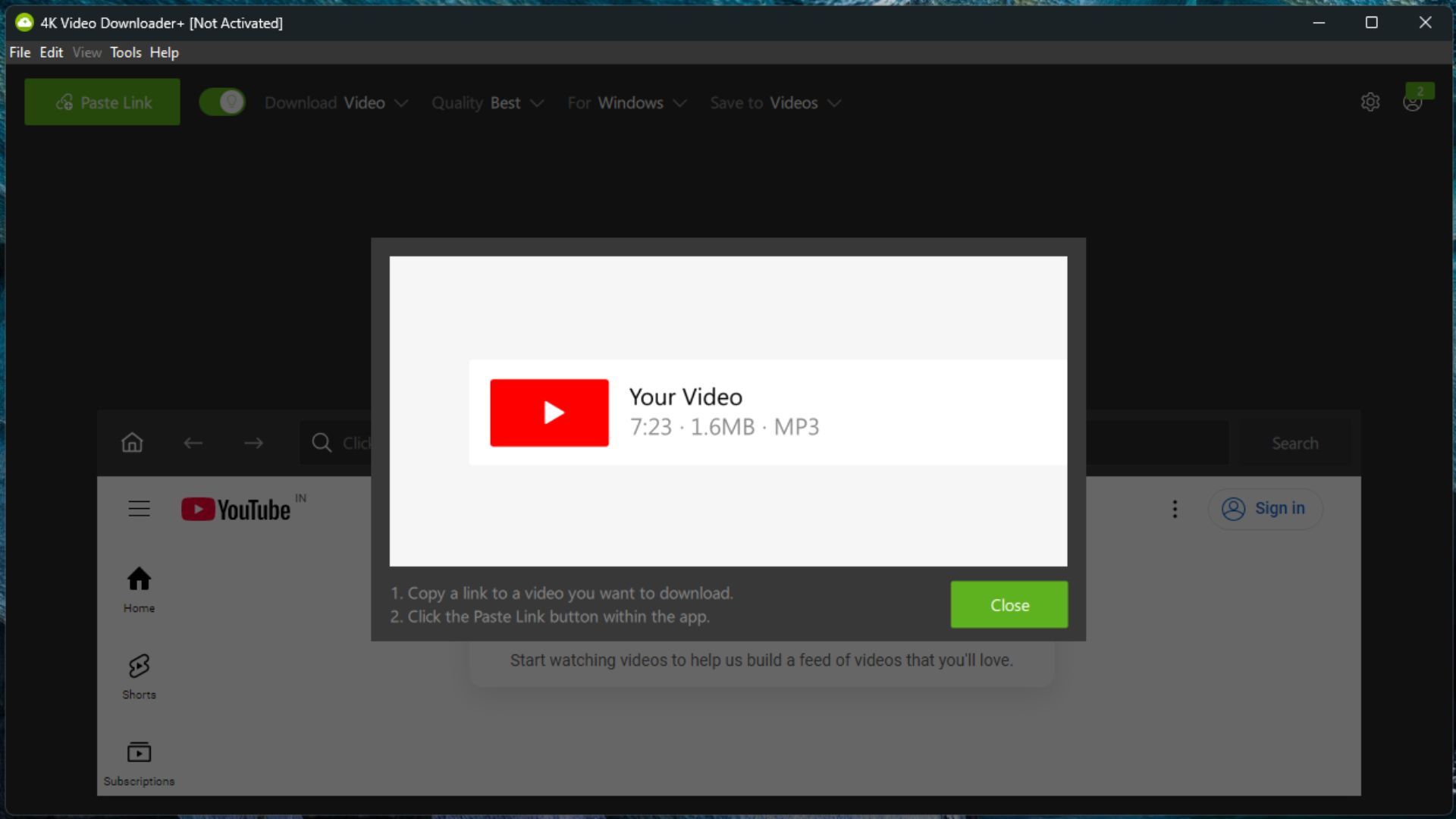
Task: Maximize the 4K Video Downloader window
Action: point(1371,23)
